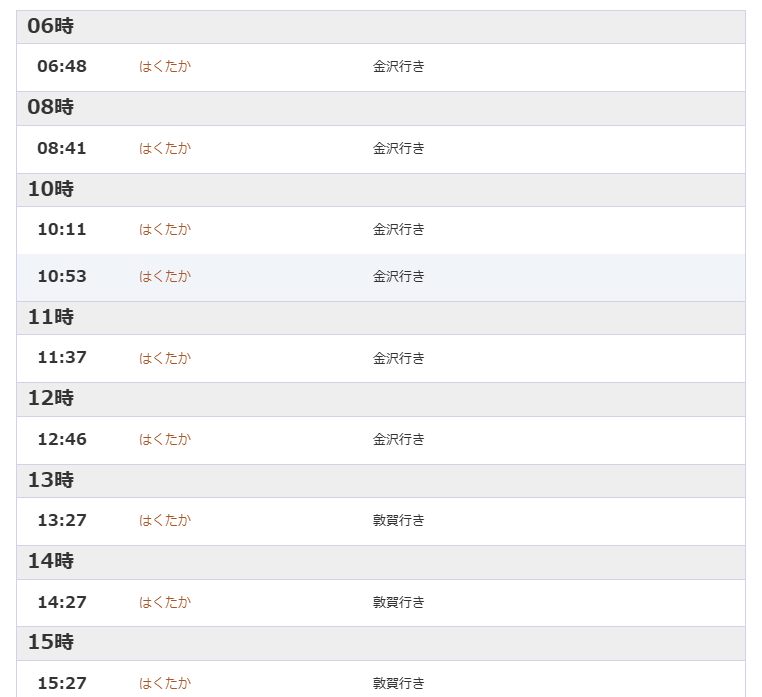Select the はくたか link for the 14:27 departure
This screenshot has height=697, width=762.
pyautogui.click(x=164, y=603)
